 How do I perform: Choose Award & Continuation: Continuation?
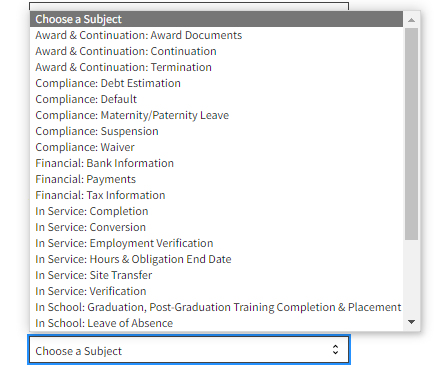216,51
